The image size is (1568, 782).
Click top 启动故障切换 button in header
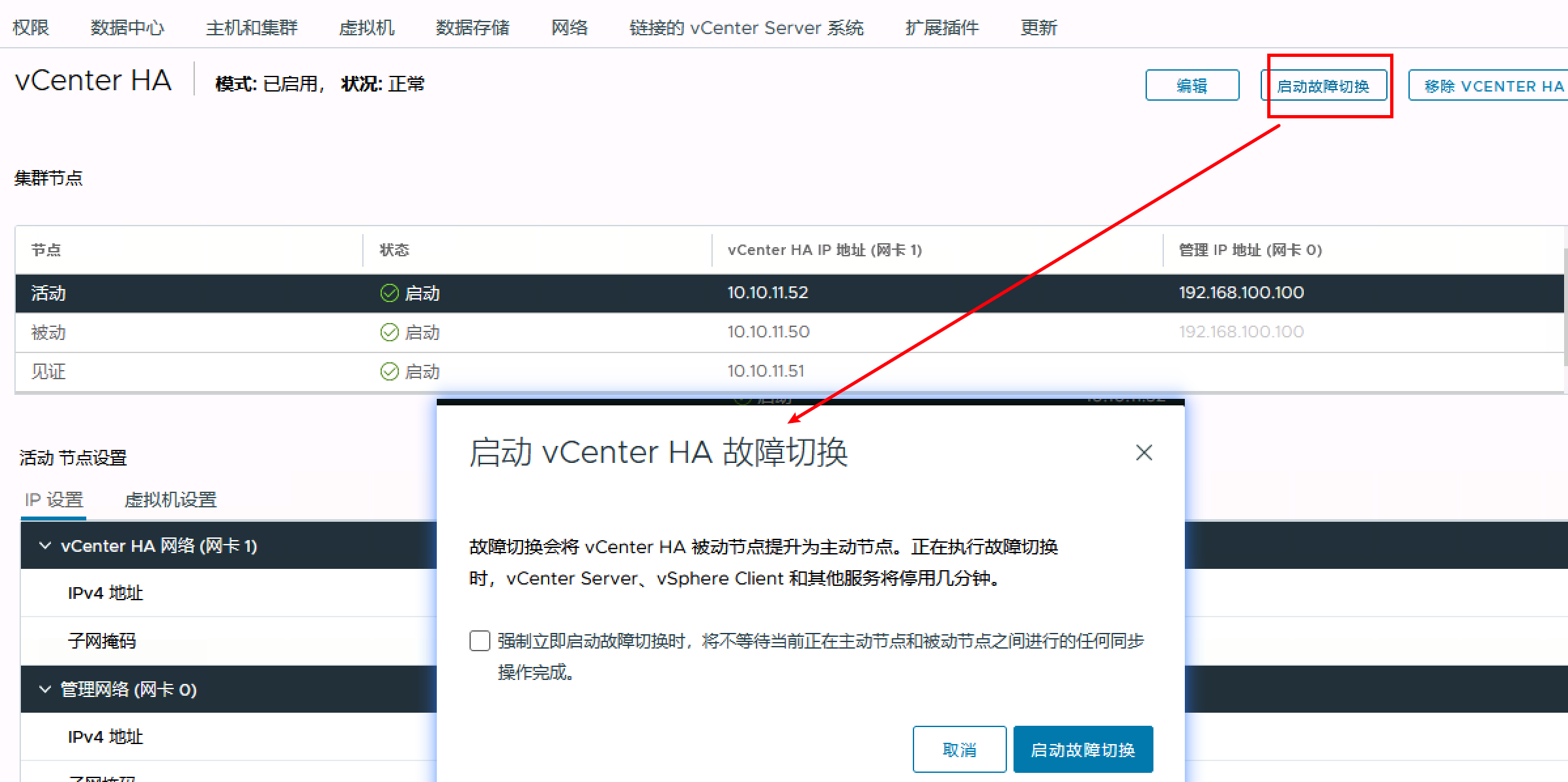click(1323, 86)
